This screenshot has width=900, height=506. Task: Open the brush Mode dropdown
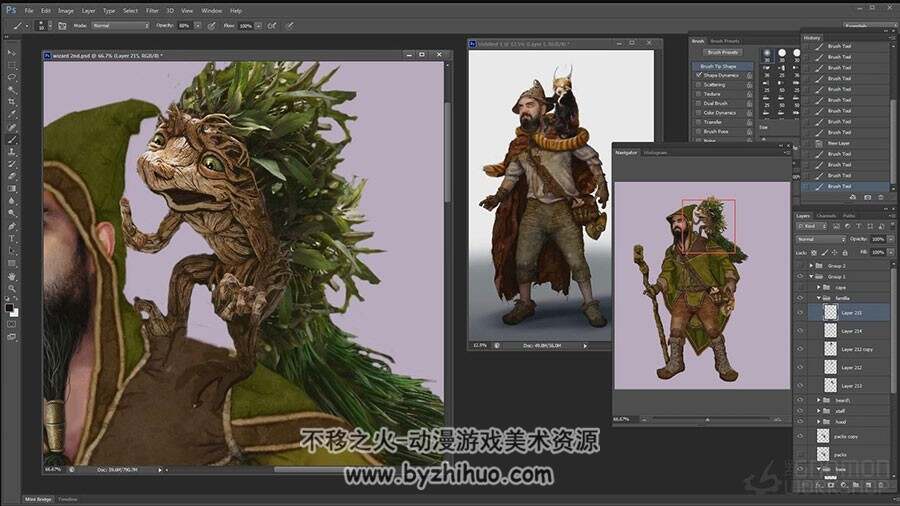[x=120, y=26]
